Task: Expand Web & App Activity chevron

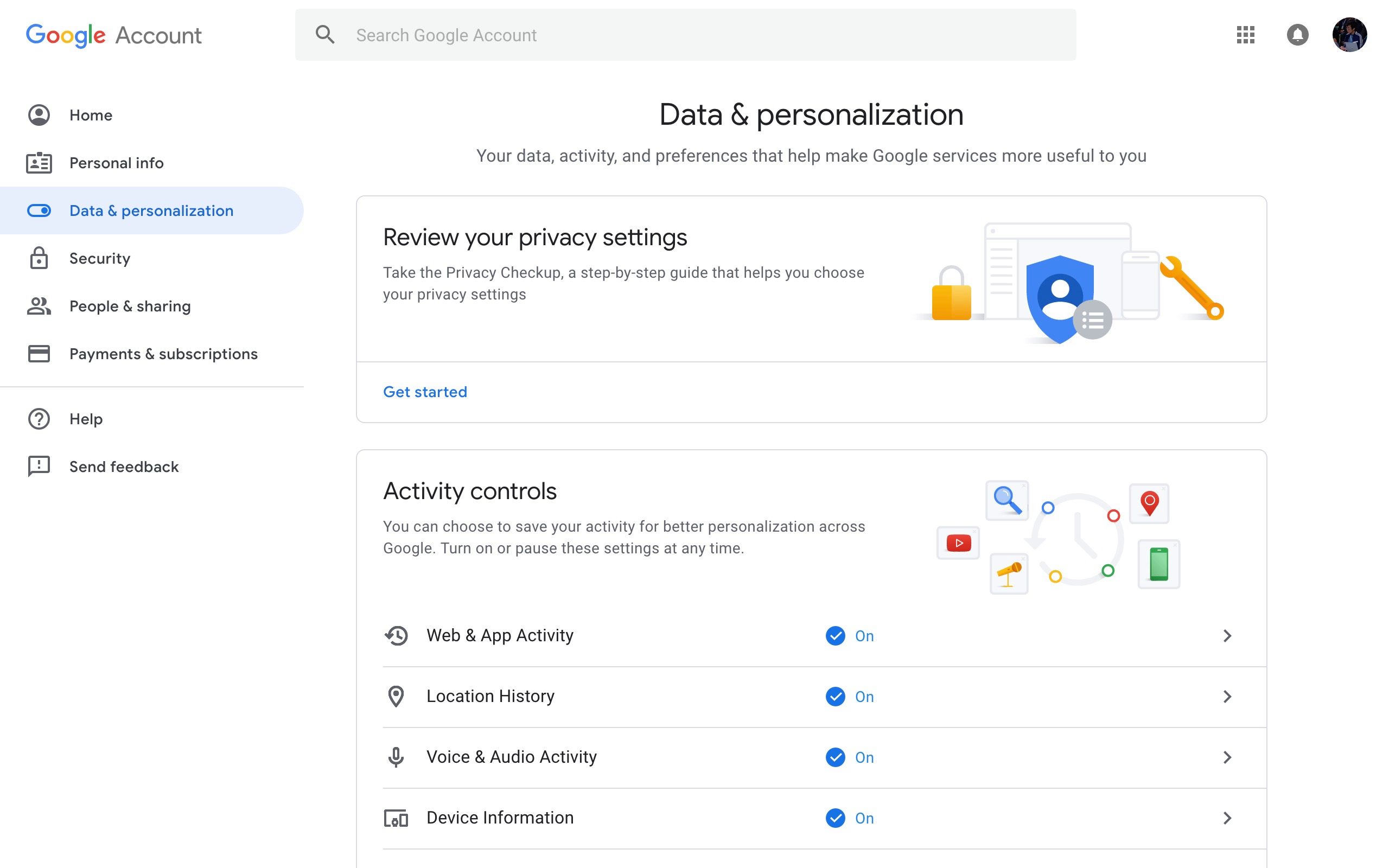Action: (1227, 635)
